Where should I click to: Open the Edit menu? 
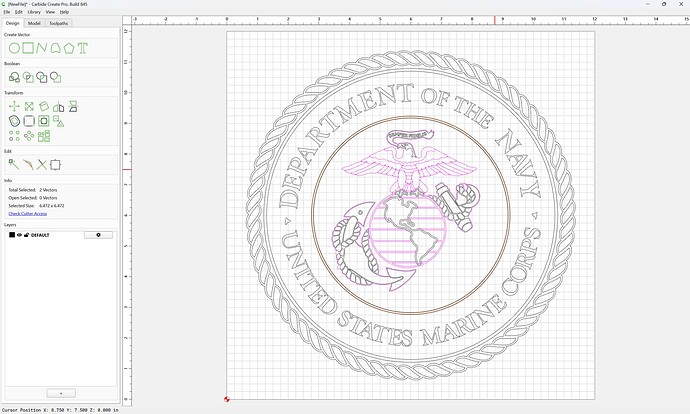point(18,12)
